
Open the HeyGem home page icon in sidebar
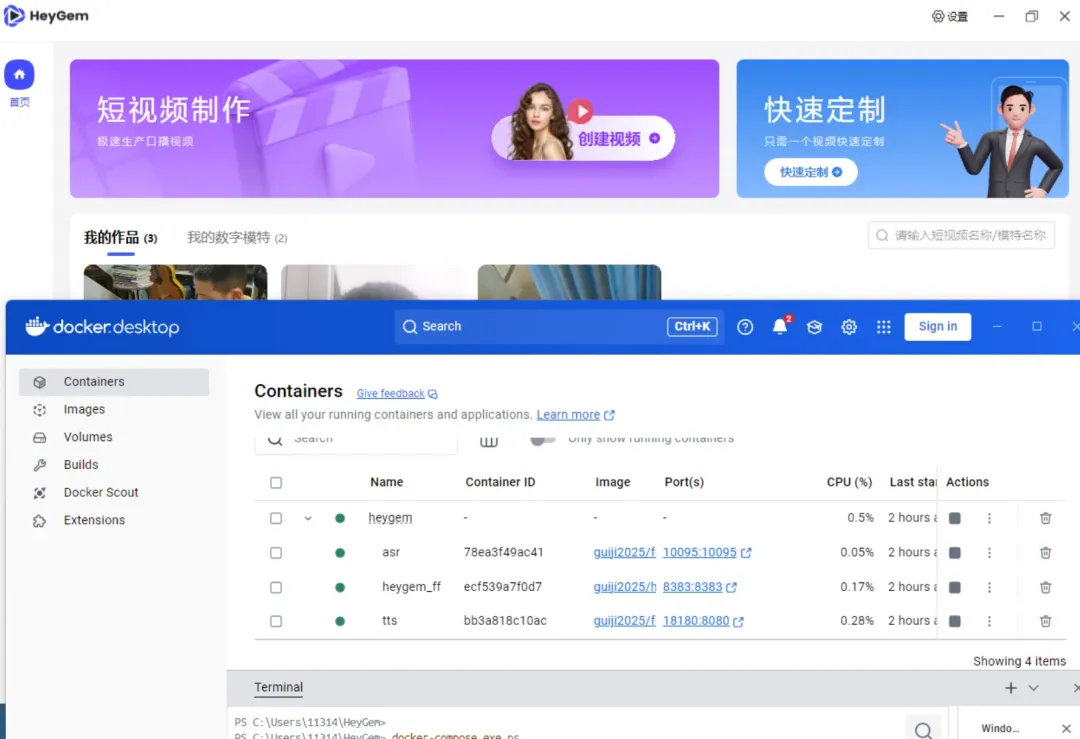(x=19, y=74)
